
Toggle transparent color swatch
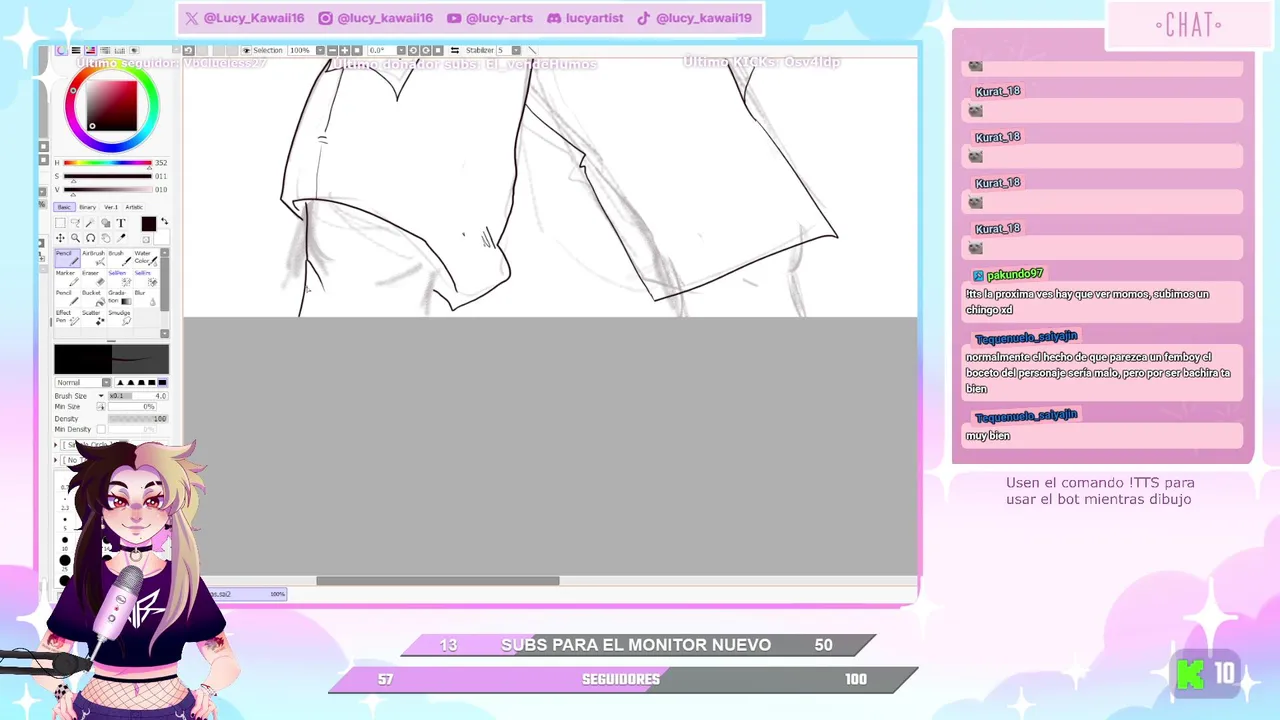coord(146,240)
